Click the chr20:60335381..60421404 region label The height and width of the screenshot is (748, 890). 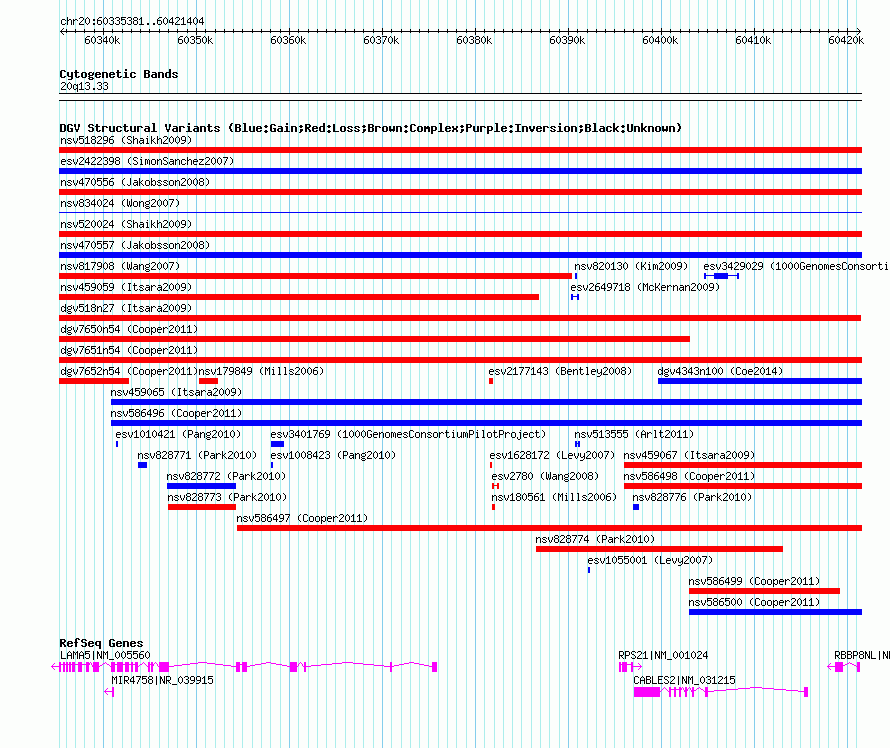tap(132, 21)
